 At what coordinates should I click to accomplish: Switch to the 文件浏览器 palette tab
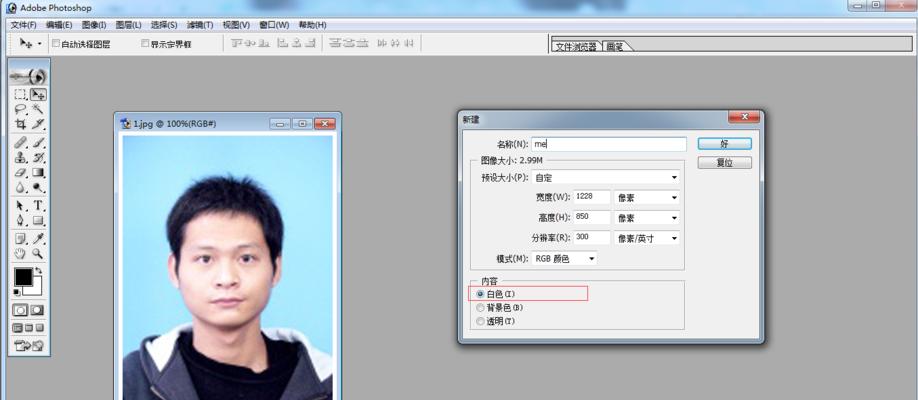576,46
